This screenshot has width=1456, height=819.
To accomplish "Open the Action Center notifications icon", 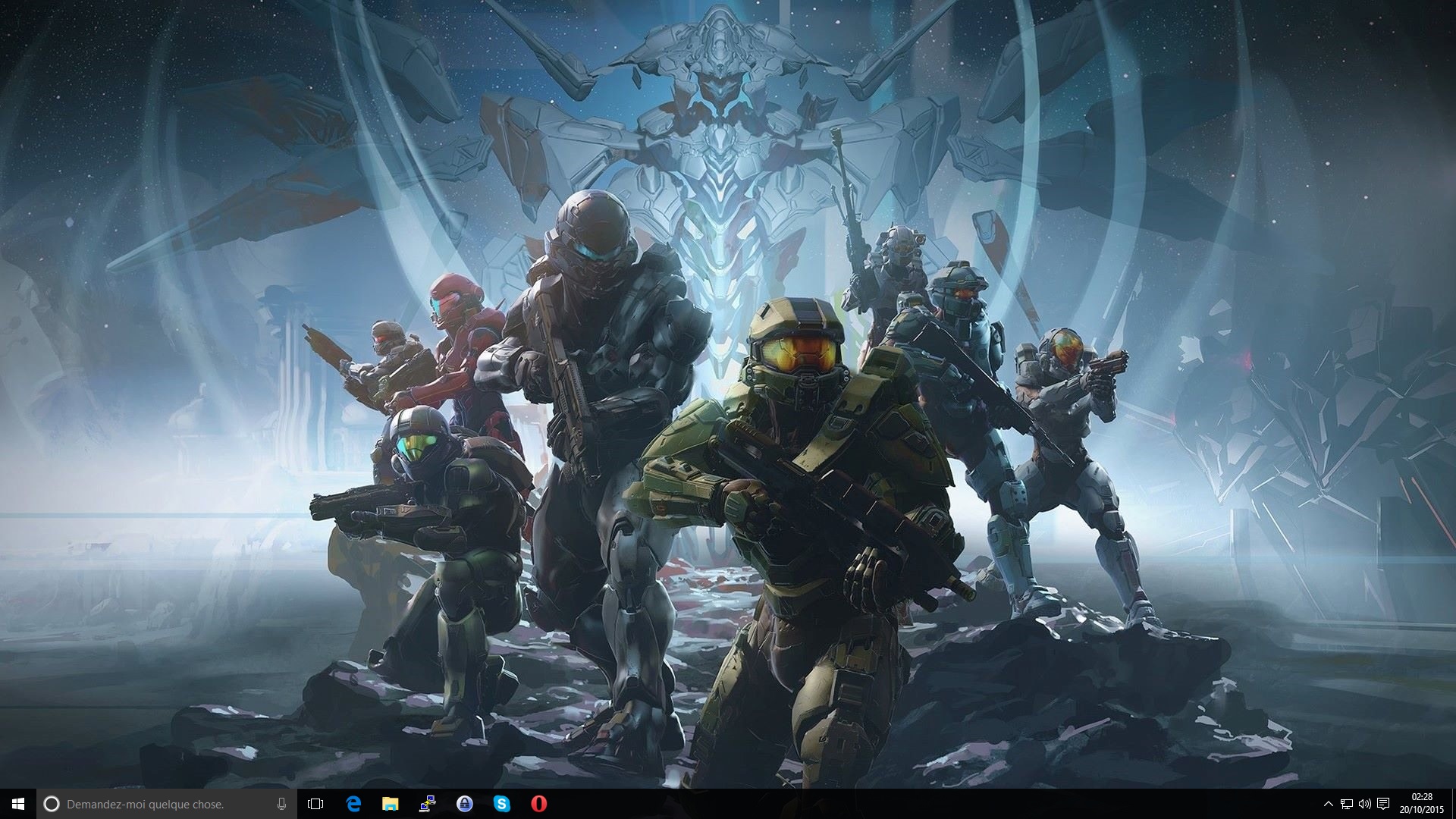I will coord(1383,804).
